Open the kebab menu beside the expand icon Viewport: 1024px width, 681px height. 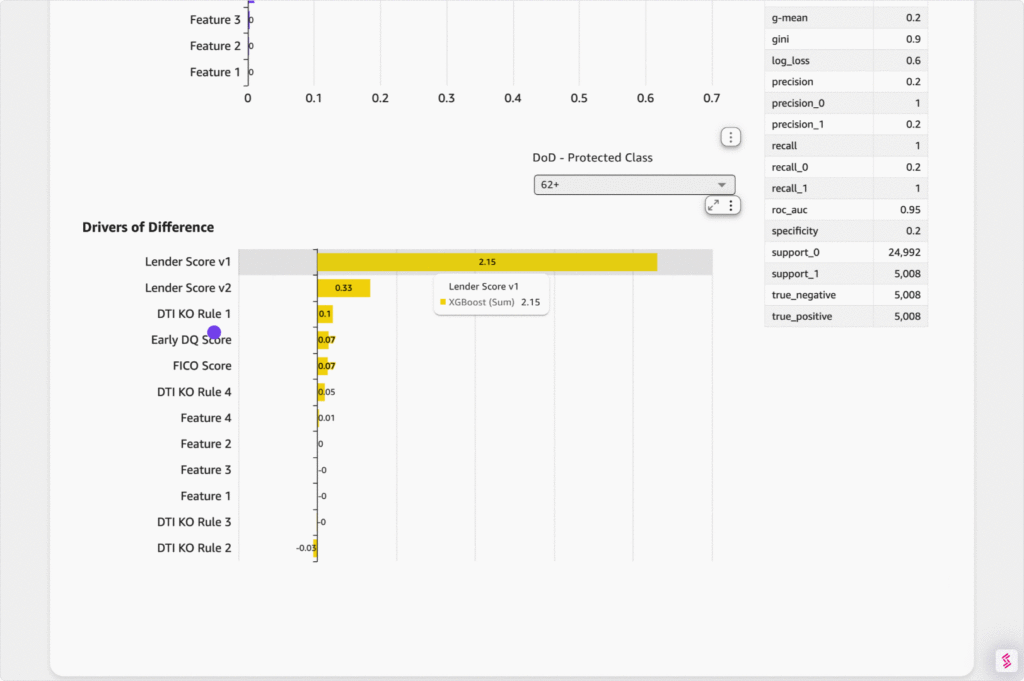point(731,205)
